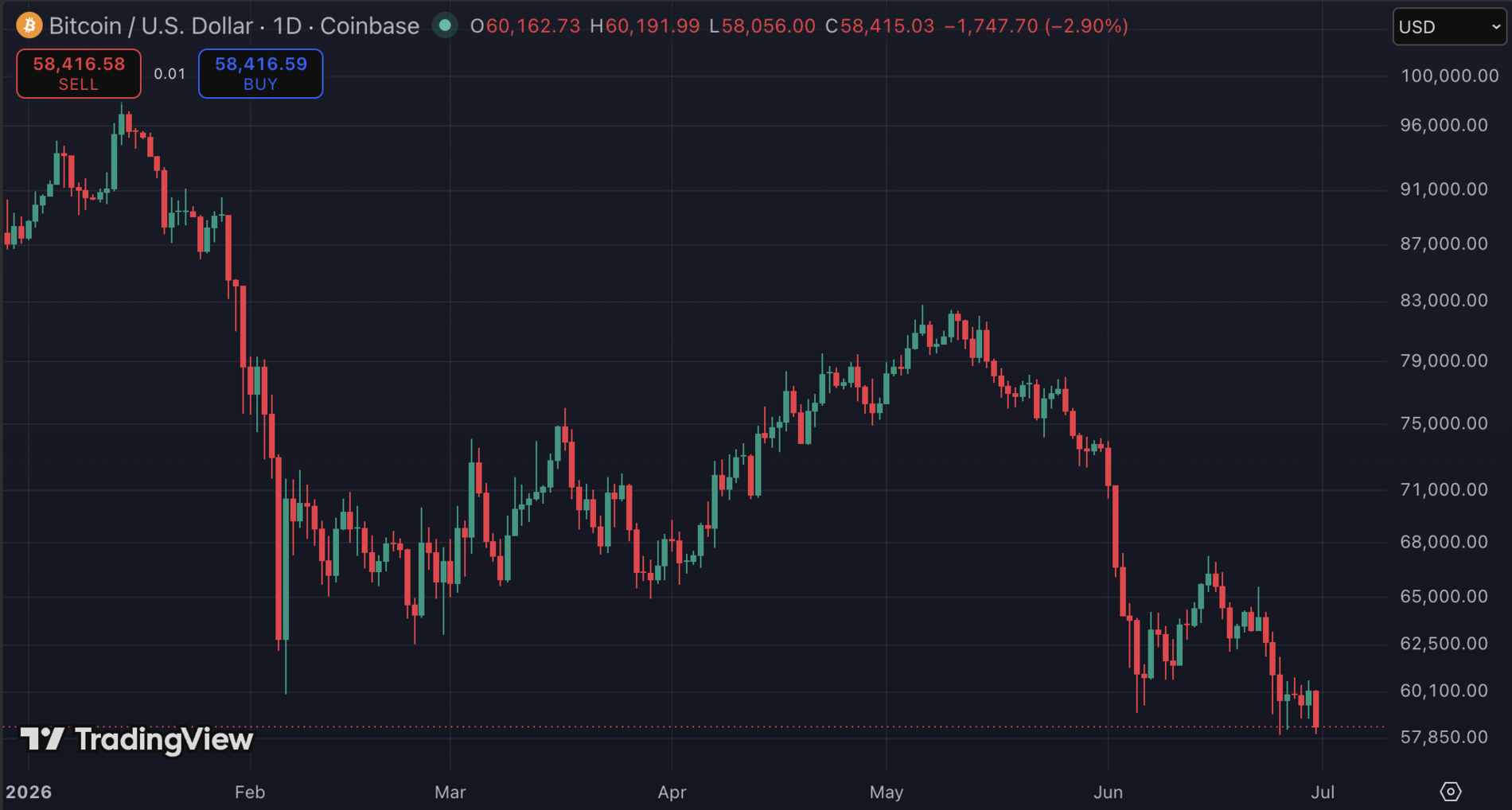Screen dimensions: 1512x810
Task: Click the change value −1,747.70 (−2.90%)
Action: coord(1036,26)
